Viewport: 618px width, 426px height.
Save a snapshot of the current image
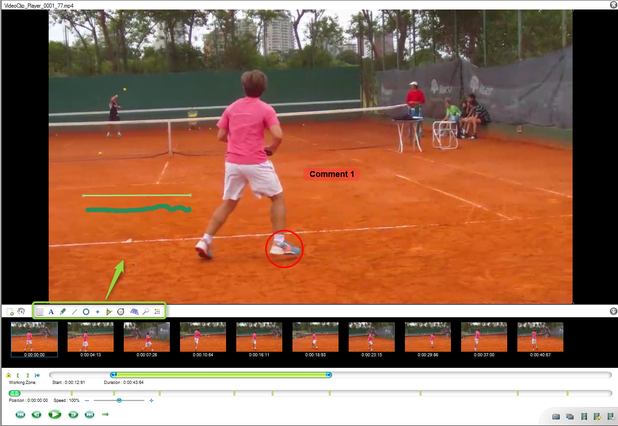556,416
